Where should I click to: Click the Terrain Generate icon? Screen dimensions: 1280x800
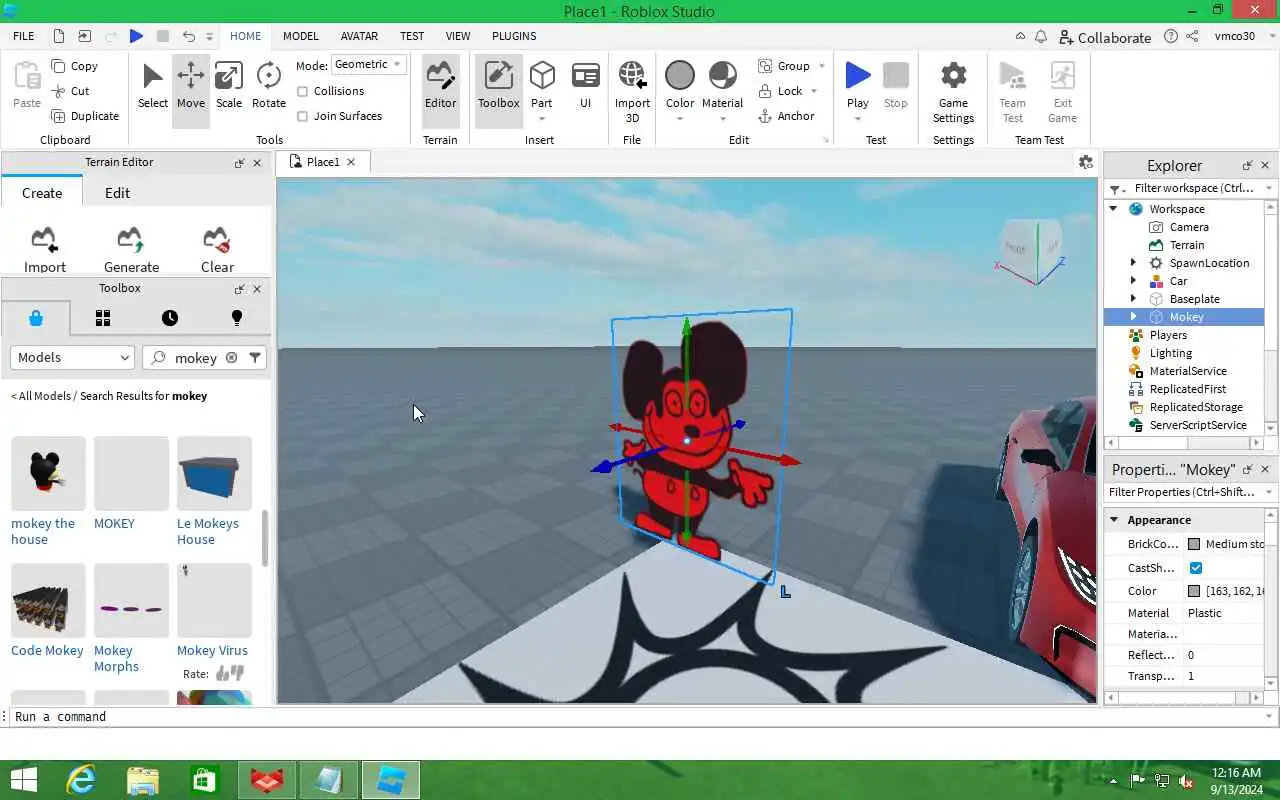pos(131,239)
